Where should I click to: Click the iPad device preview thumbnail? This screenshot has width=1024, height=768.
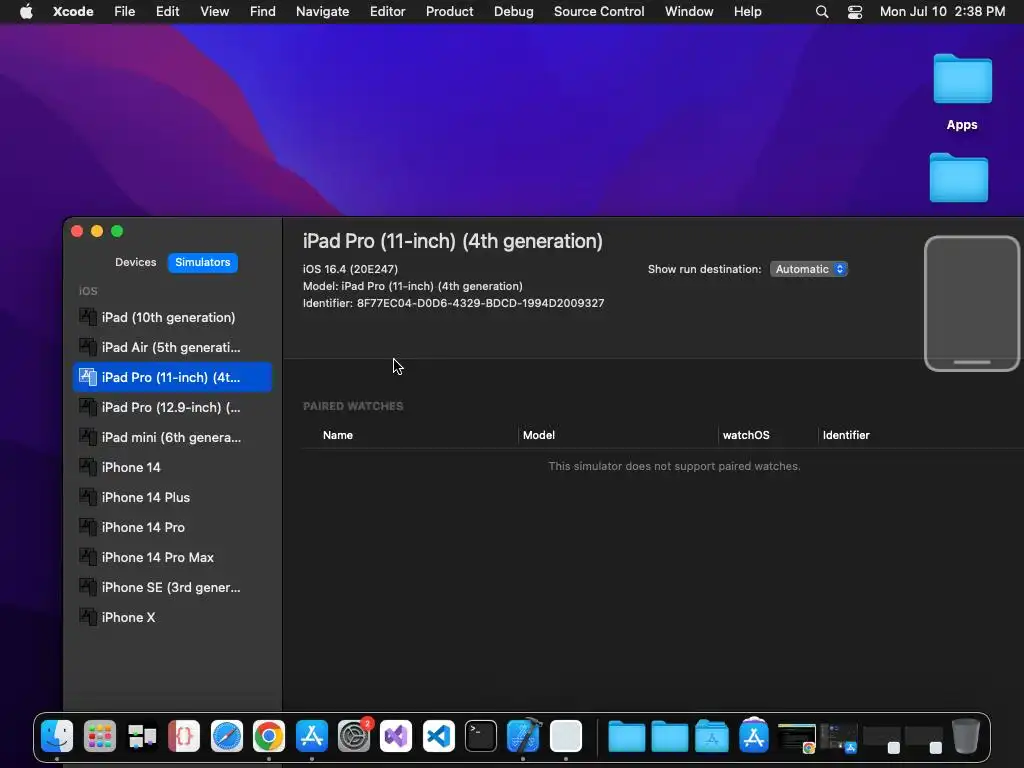972,304
